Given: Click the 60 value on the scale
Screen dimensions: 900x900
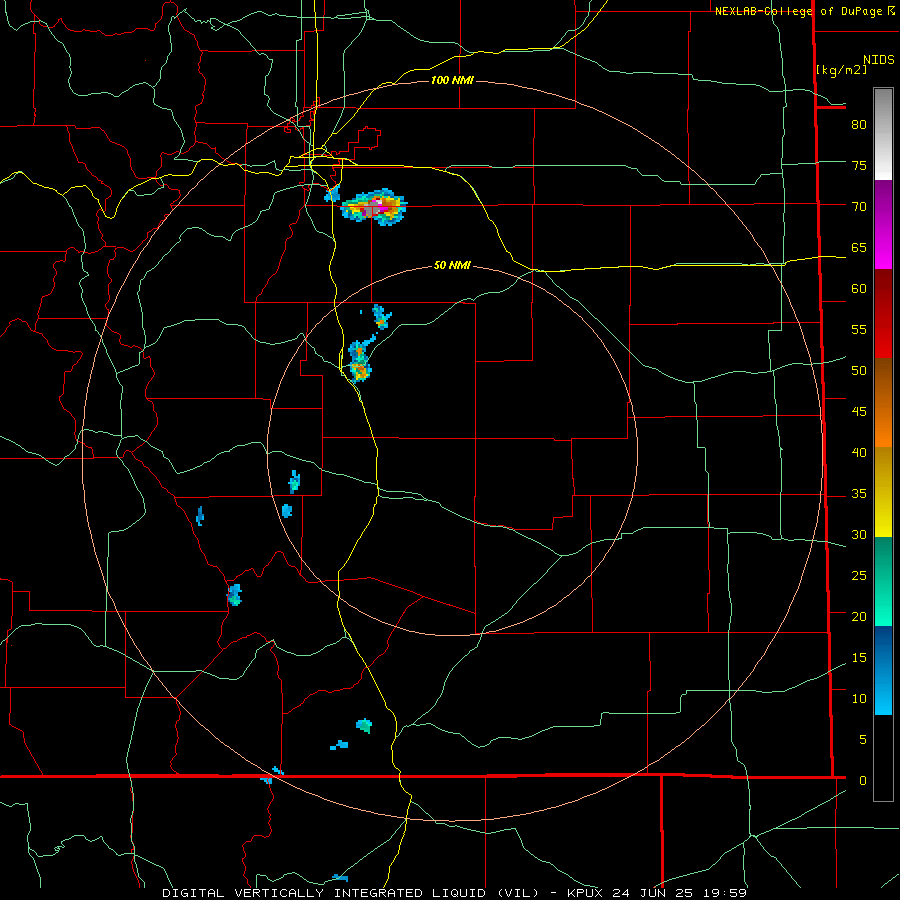Looking at the screenshot, I should [x=859, y=288].
